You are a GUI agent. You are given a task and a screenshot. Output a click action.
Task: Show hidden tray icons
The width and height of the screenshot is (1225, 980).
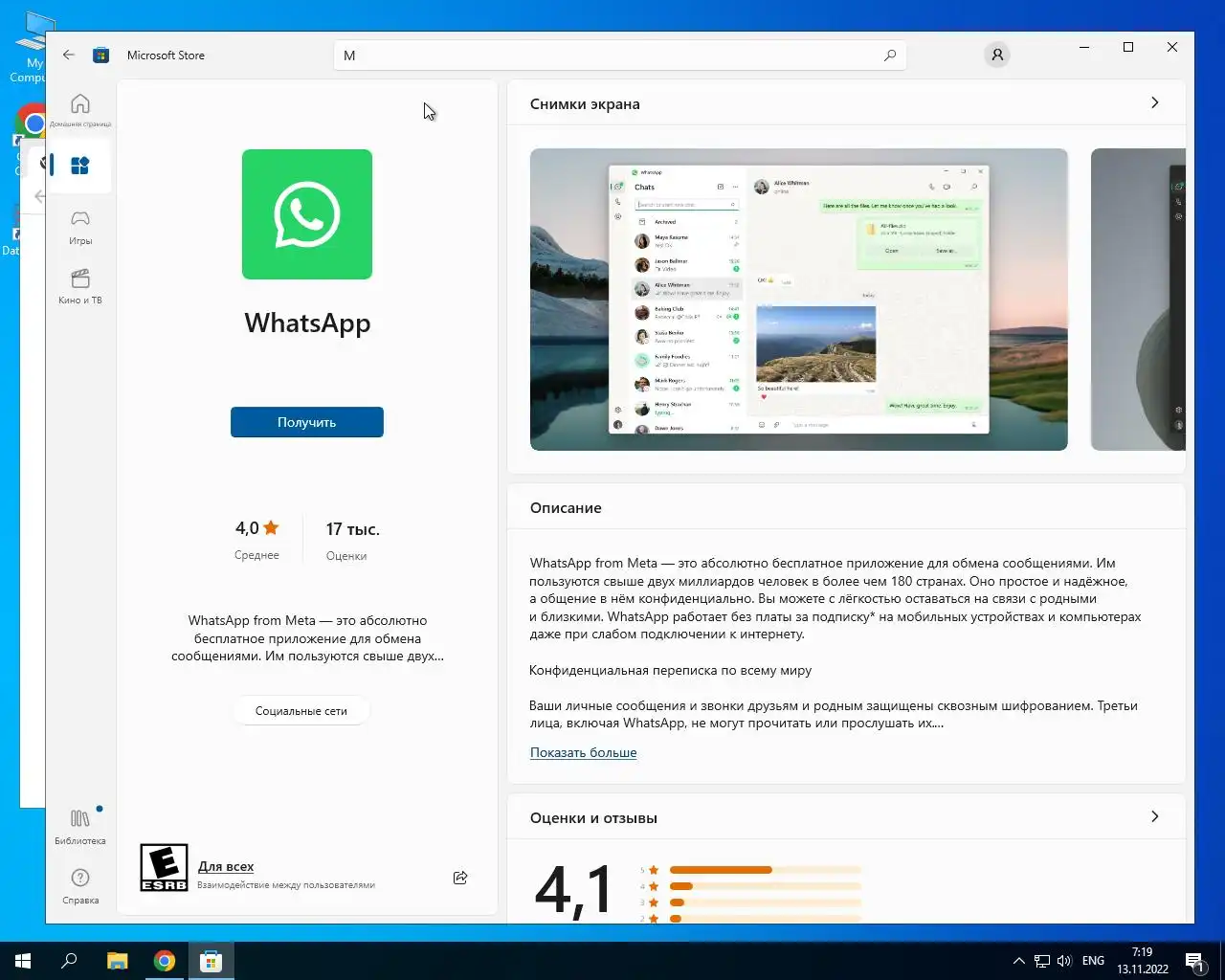point(1018,961)
